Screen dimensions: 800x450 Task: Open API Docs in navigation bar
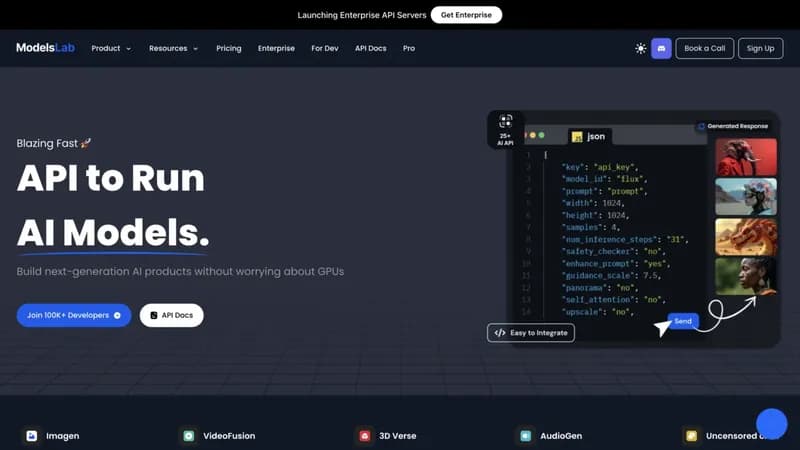pyautogui.click(x=370, y=48)
